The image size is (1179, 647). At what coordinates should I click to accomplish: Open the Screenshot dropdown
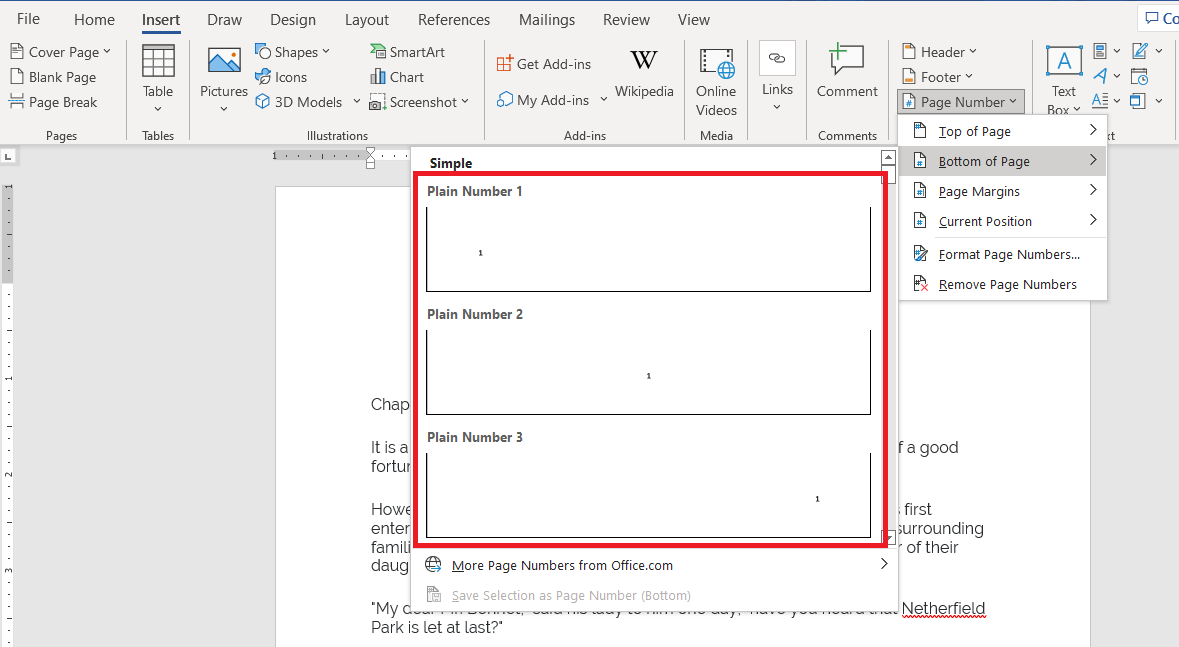click(419, 102)
